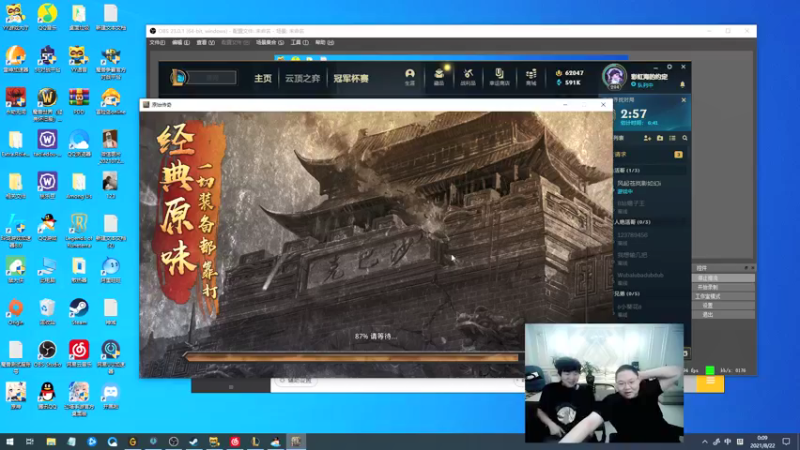800x450 pixels.
Task: Open the Origin desktop shortcut
Action: pos(15,312)
